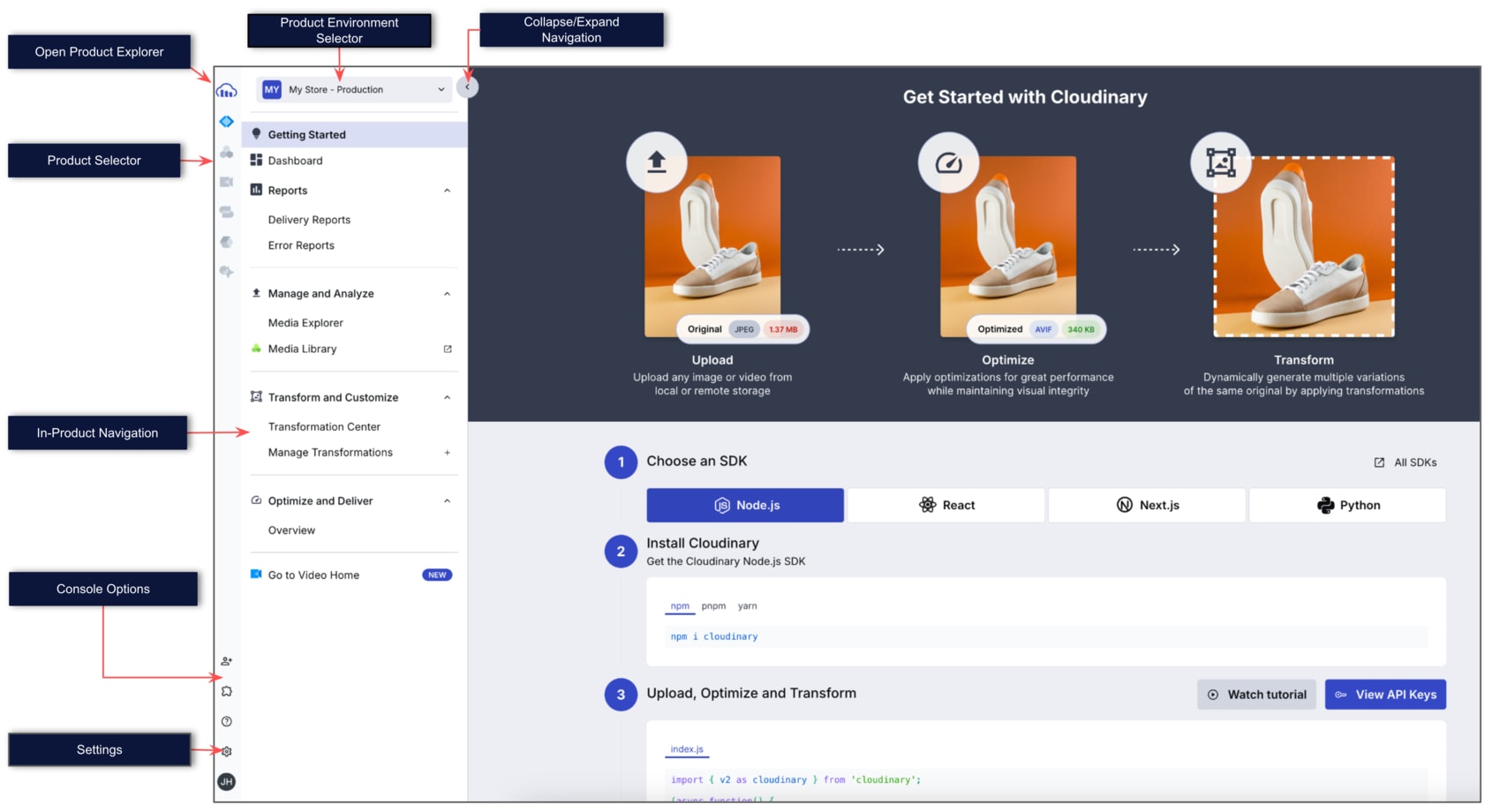Collapse the Manage and Analyze section
The height and width of the screenshot is (812, 1492).
[x=448, y=294]
